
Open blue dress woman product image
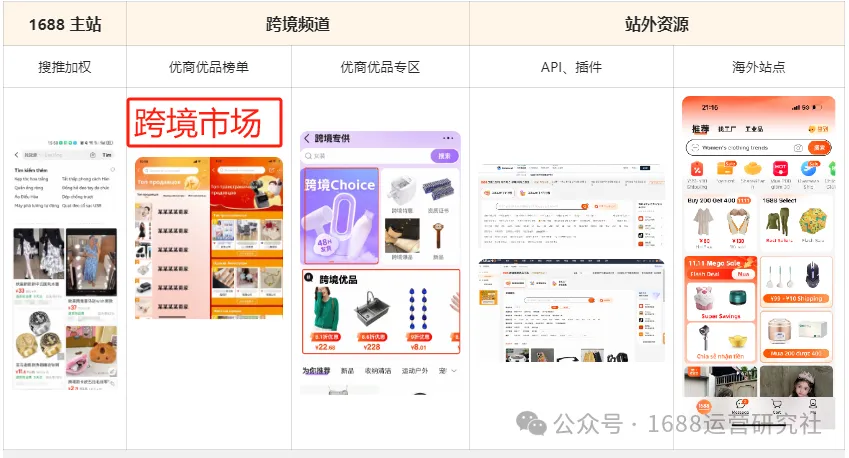click(x=92, y=261)
